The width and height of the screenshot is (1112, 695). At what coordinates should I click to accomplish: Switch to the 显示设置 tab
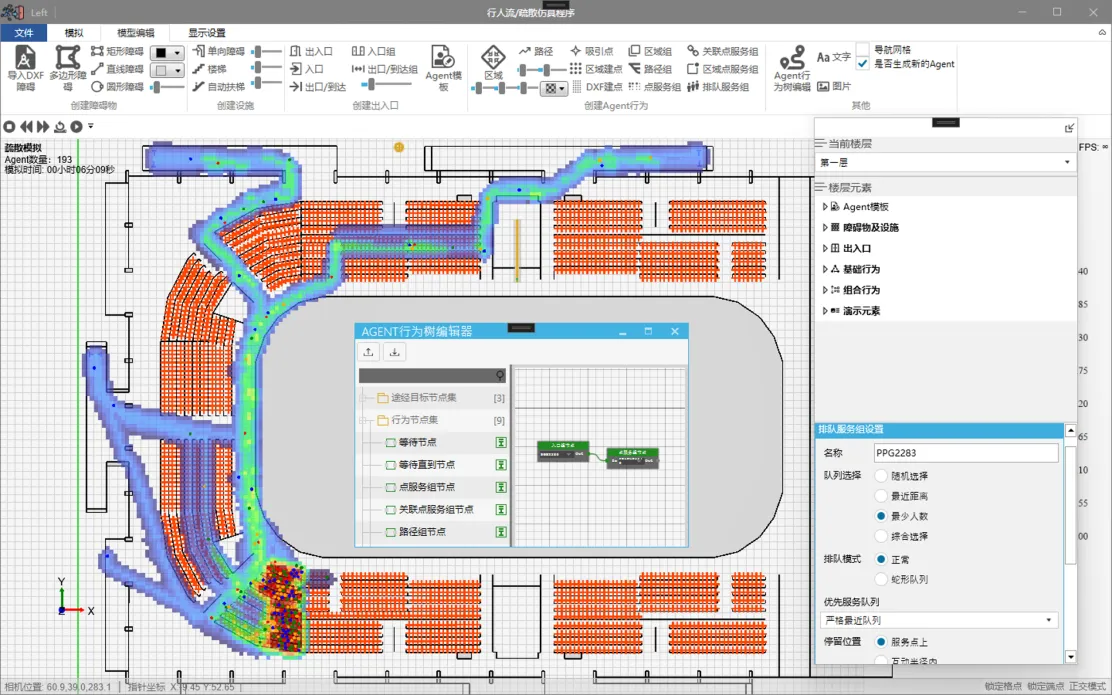pos(206,33)
